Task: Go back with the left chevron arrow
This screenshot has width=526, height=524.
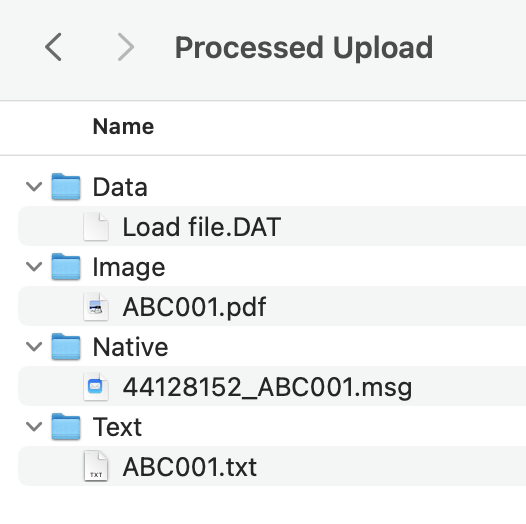Action: click(x=53, y=47)
